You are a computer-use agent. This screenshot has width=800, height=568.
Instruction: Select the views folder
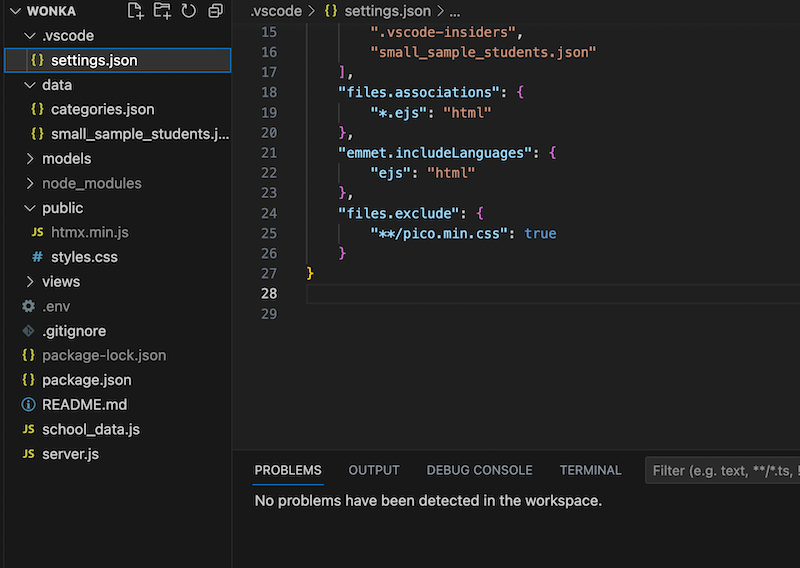[118, 282]
